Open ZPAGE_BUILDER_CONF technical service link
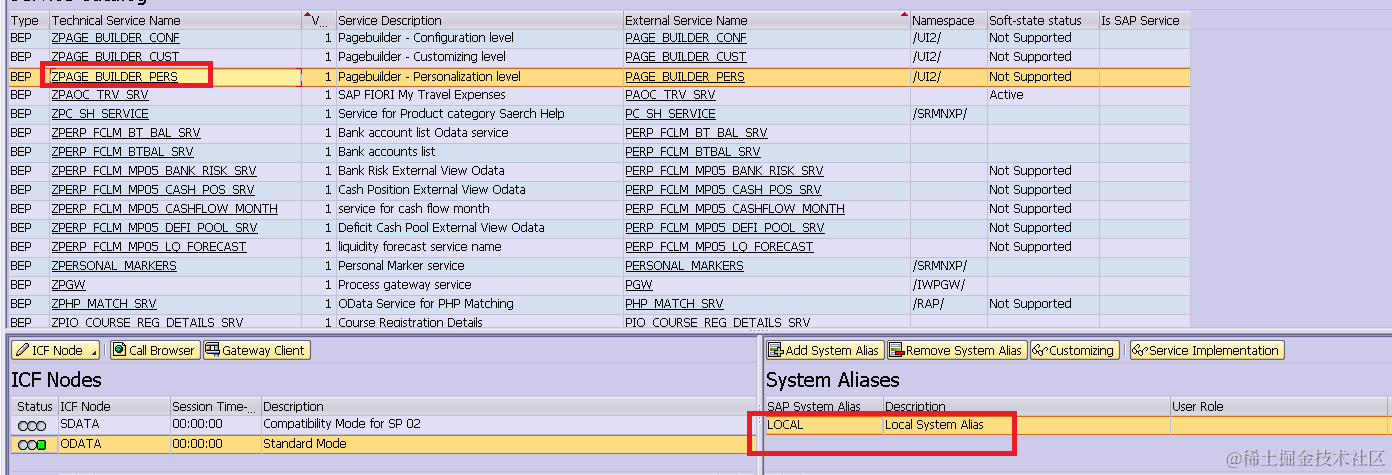The height and width of the screenshot is (475, 1392). pos(115,38)
